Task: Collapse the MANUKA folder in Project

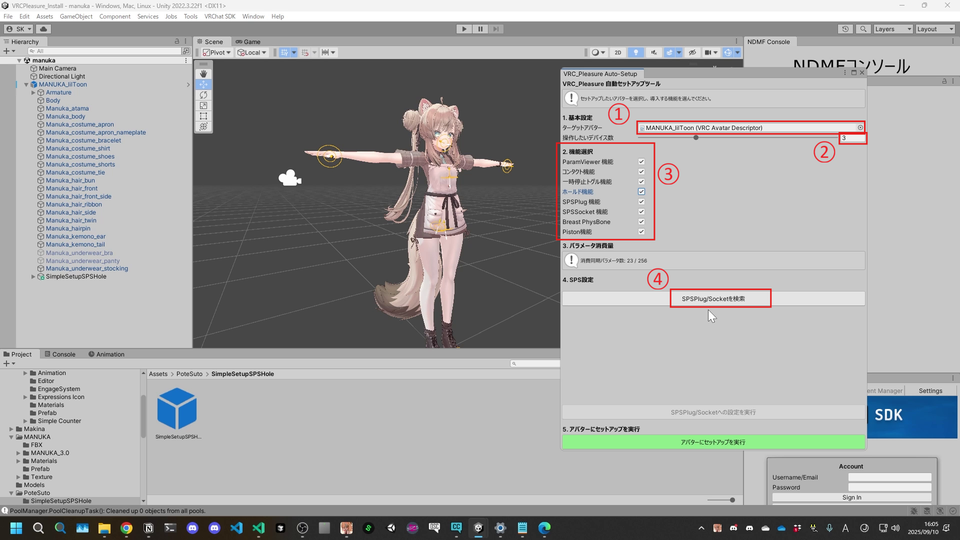Action: pos(11,437)
